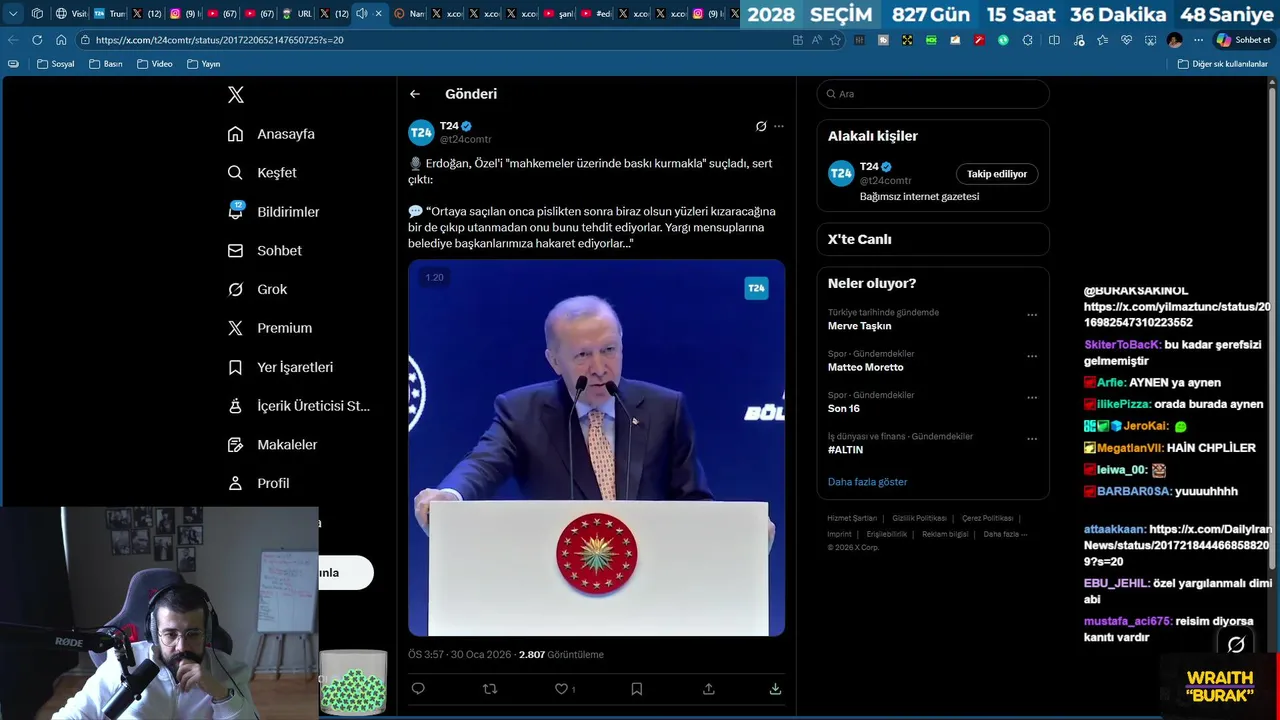The image size is (1280, 720).
Task: Open Yer İşaretleri bookmarks
Action: pos(281,367)
